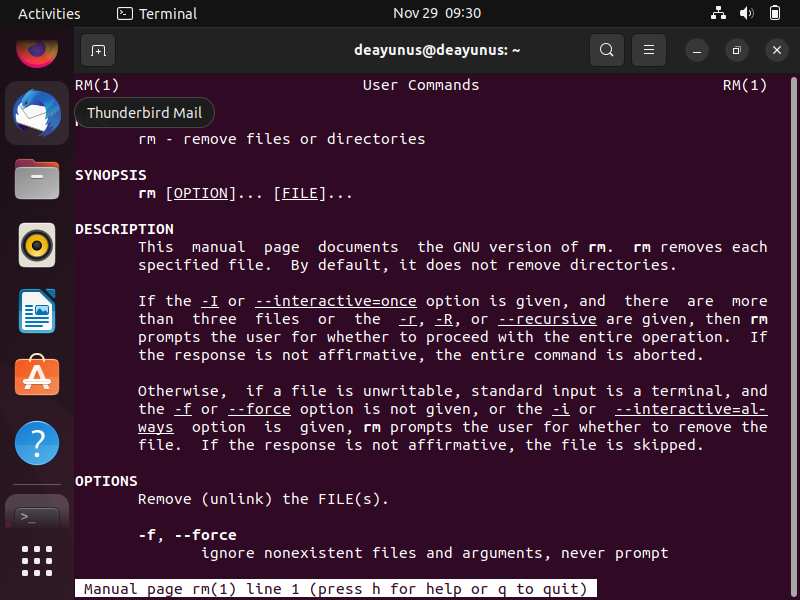Viewport: 800px width, 600px height.
Task: Open a new terminal tab
Action: coord(98,50)
